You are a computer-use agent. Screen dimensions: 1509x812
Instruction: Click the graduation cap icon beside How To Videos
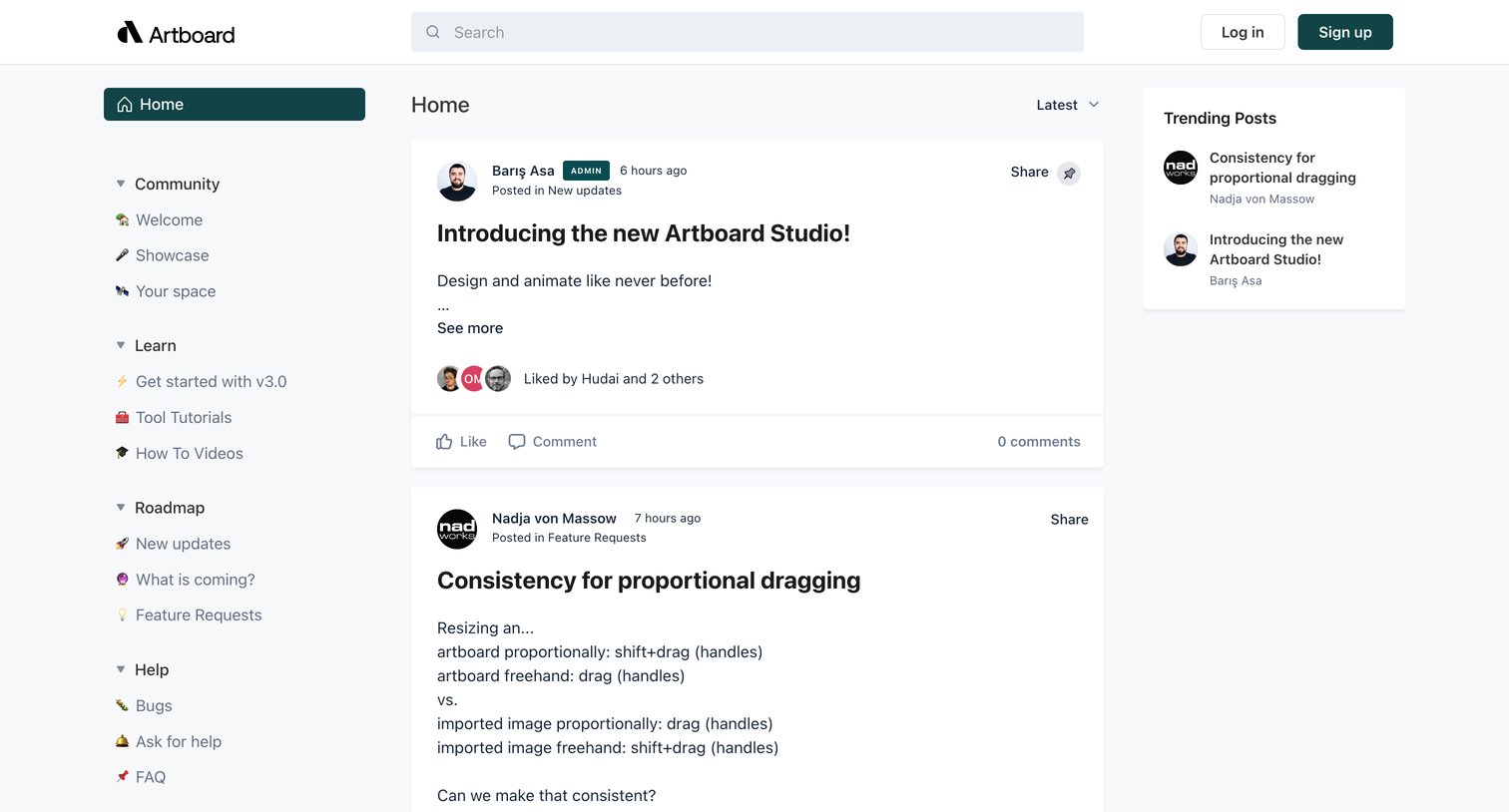pyautogui.click(x=122, y=453)
